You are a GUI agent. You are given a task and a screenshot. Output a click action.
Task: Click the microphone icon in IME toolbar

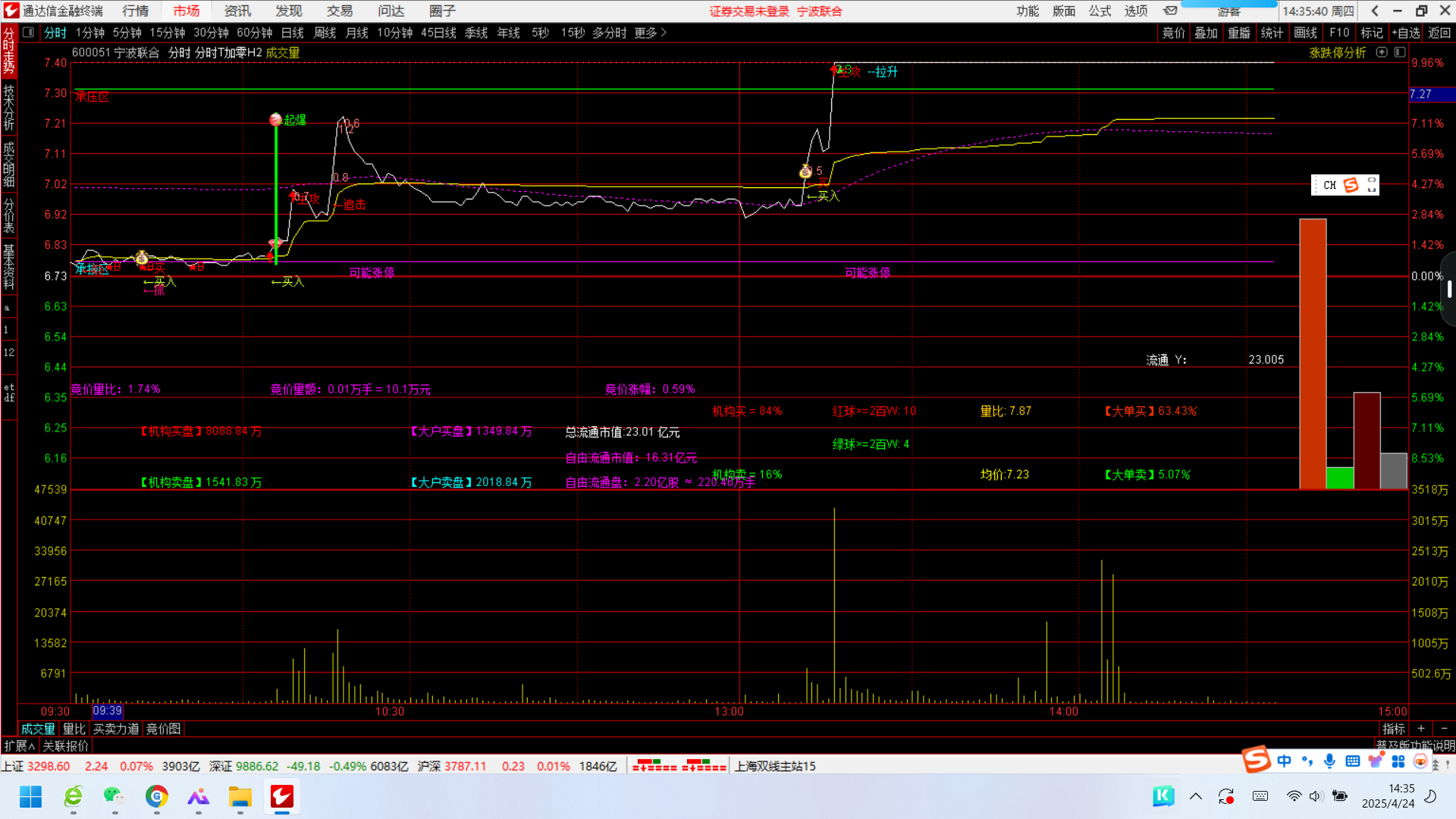[x=1329, y=761]
